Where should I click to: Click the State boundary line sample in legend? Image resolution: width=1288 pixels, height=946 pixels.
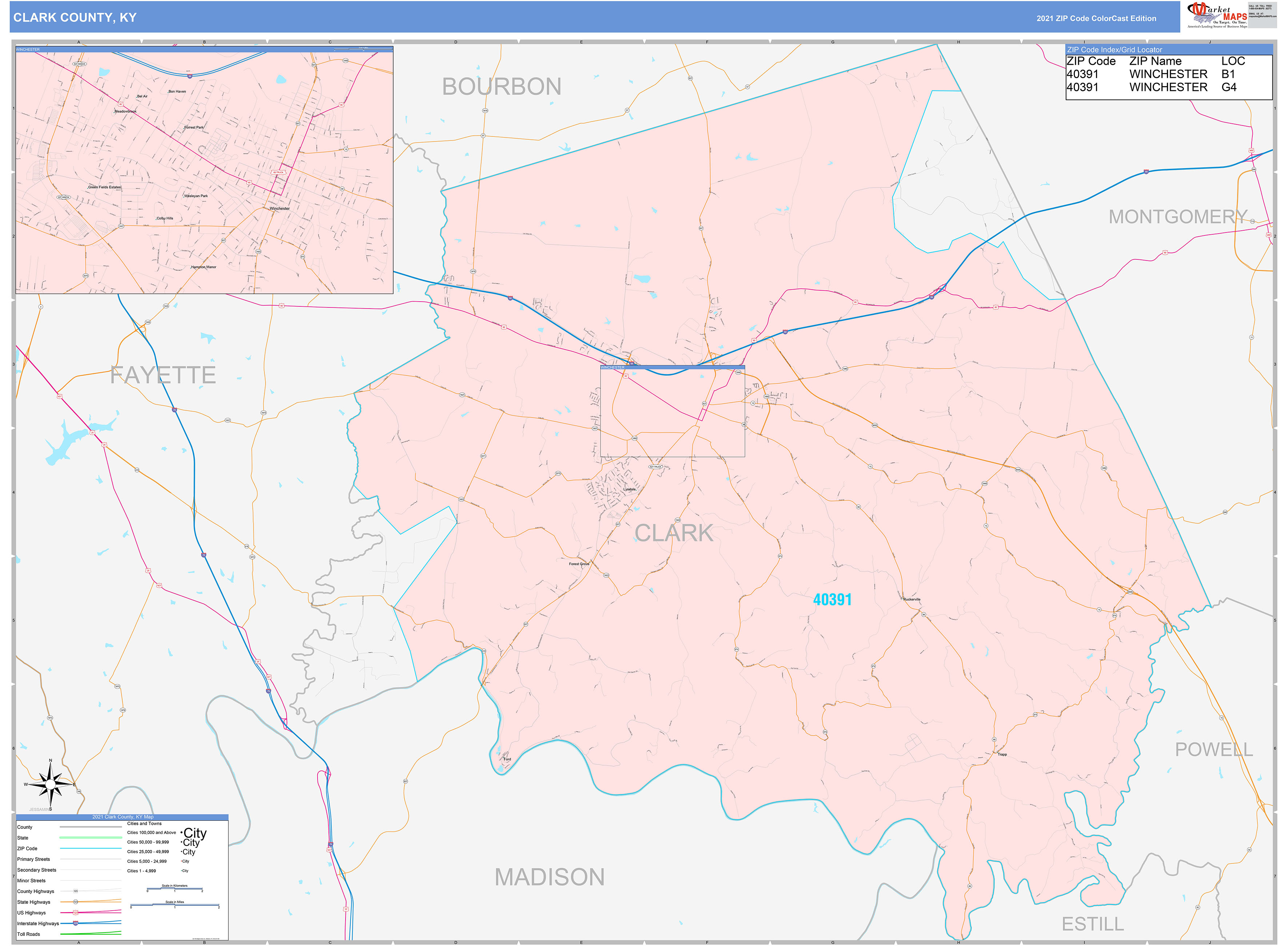(91, 837)
